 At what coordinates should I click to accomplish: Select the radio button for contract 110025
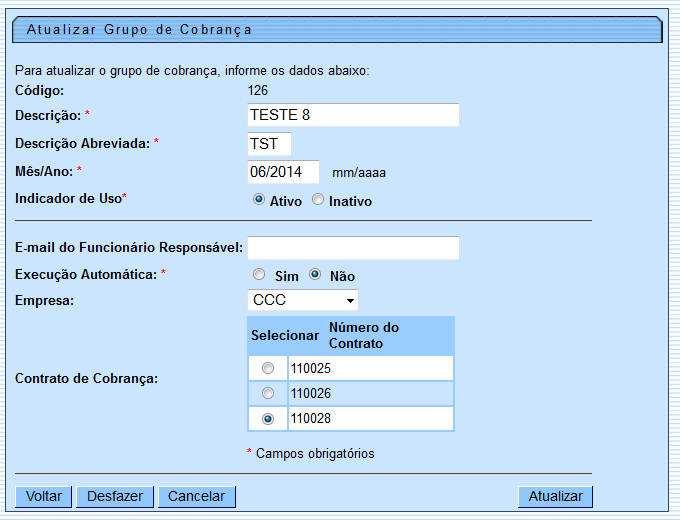[267, 368]
